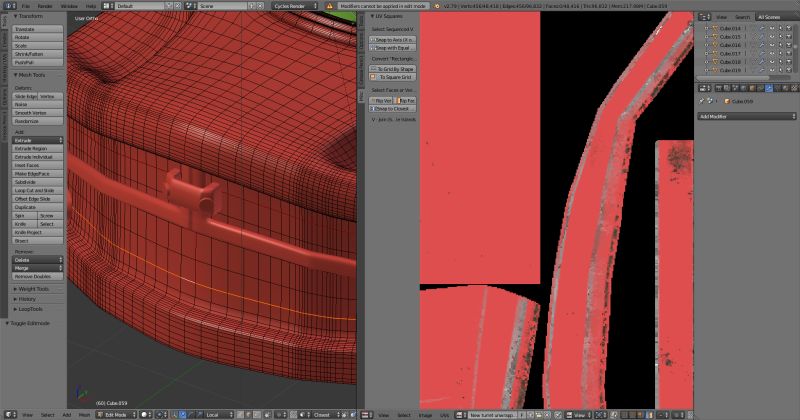Screen dimensions: 800x420
Task: Collapse the Transform panel
Action: (29, 16)
